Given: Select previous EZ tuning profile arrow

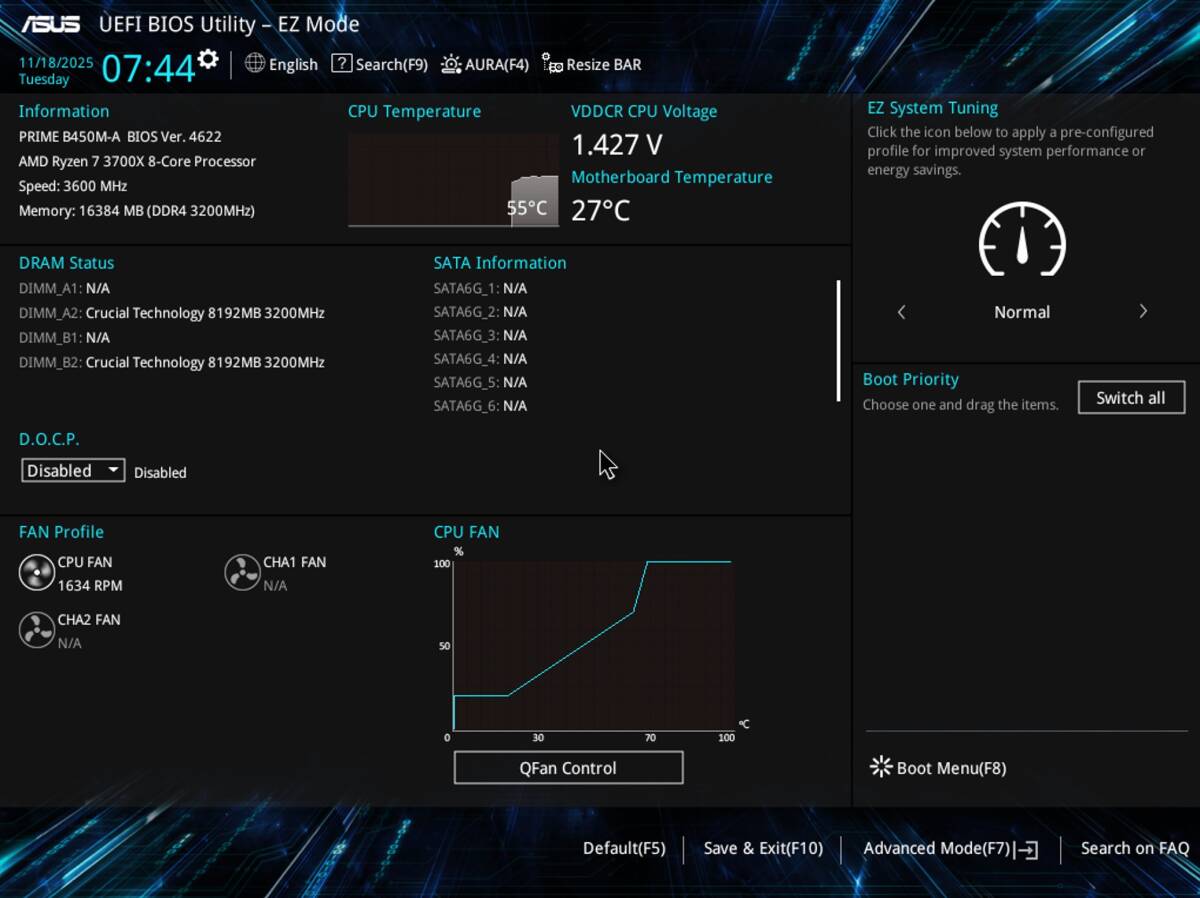Looking at the screenshot, I should click(x=901, y=312).
